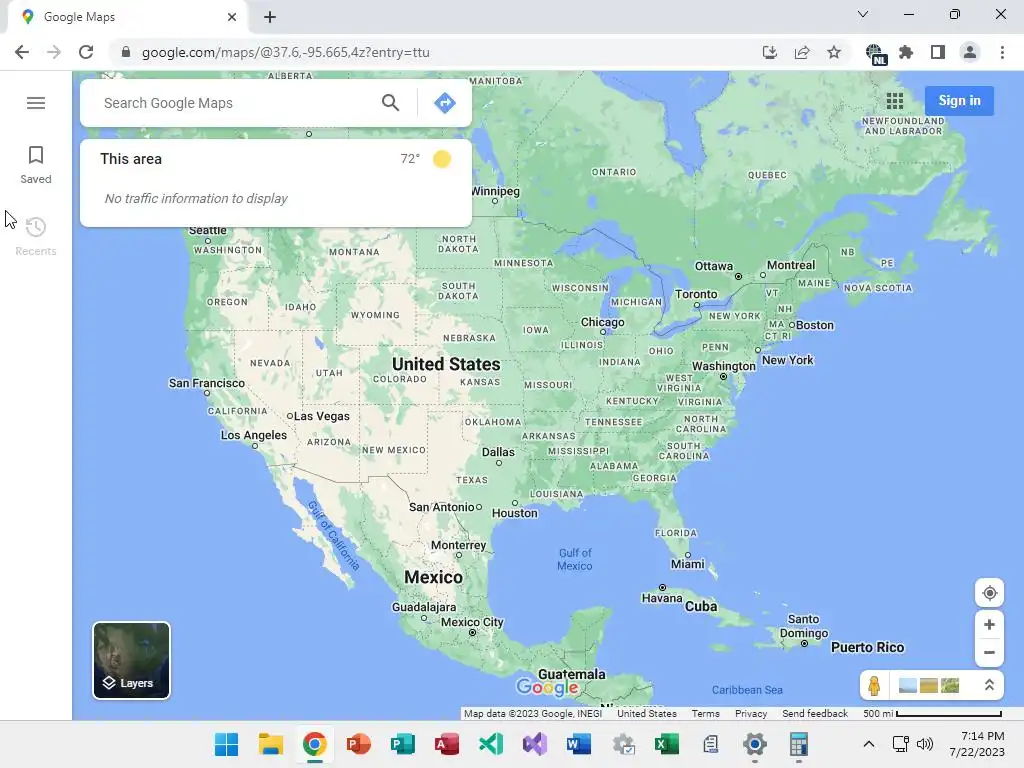Open Windows Start menu
Viewport: 1024px width, 768px height.
[x=227, y=744]
